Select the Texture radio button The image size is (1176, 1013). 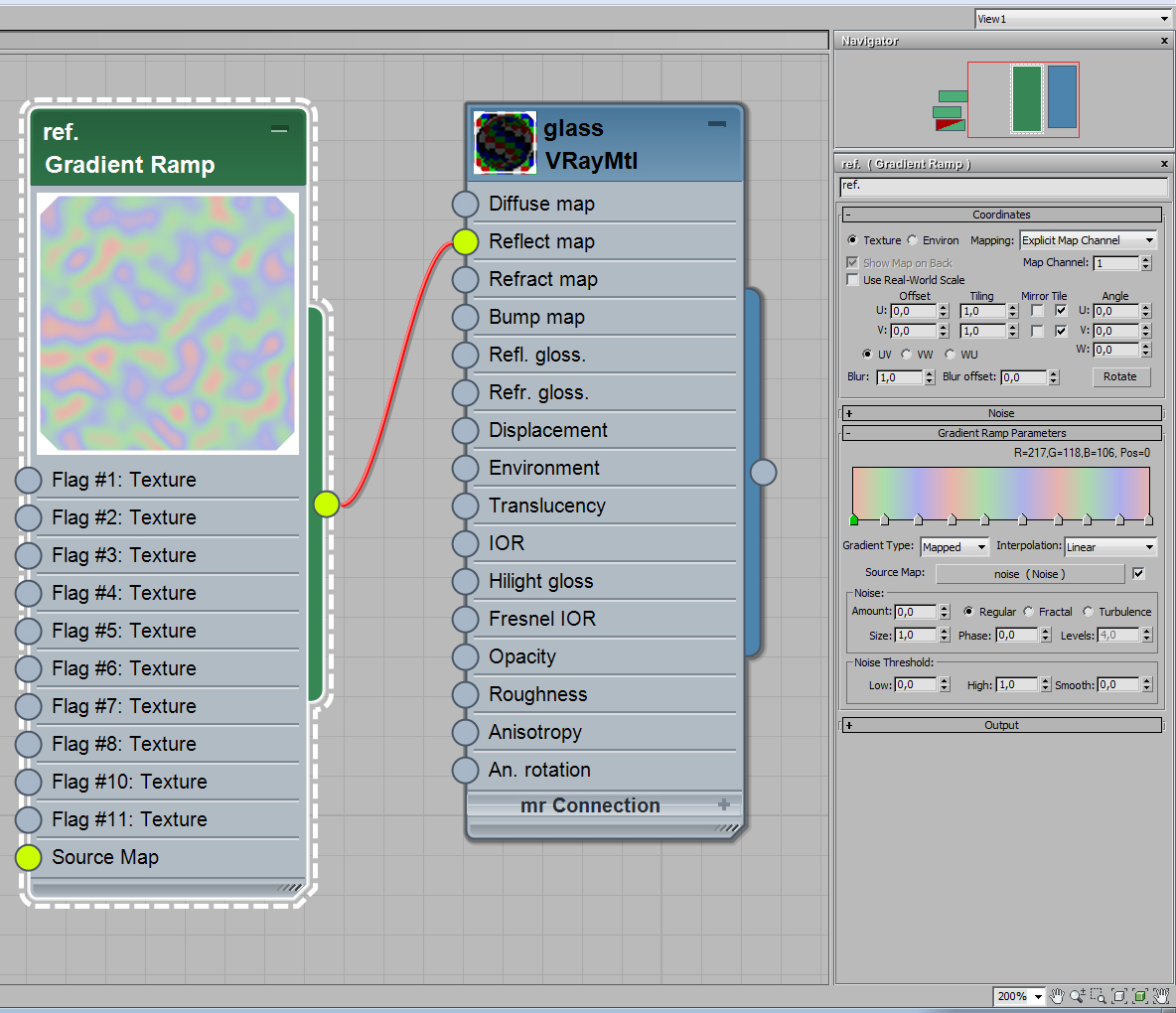[x=852, y=240]
